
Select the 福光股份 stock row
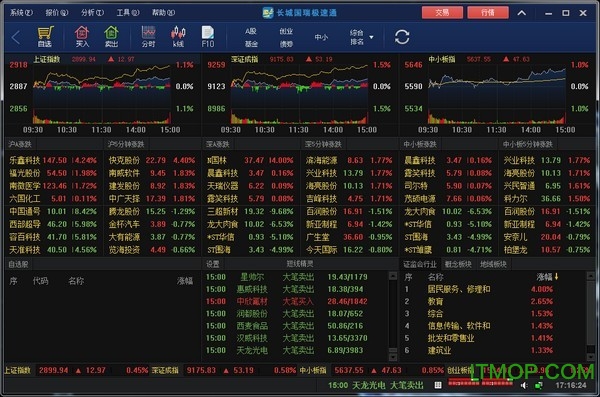pos(53,173)
